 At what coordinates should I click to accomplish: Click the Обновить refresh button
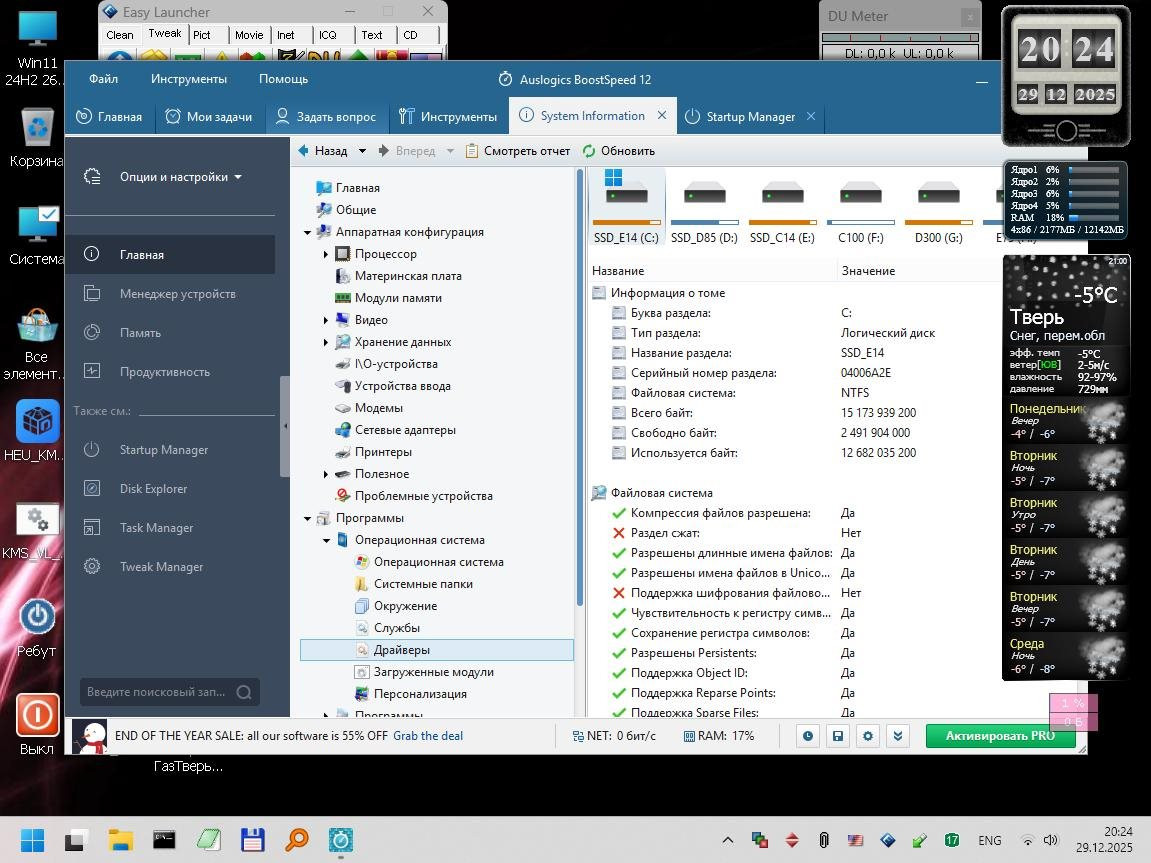619,150
